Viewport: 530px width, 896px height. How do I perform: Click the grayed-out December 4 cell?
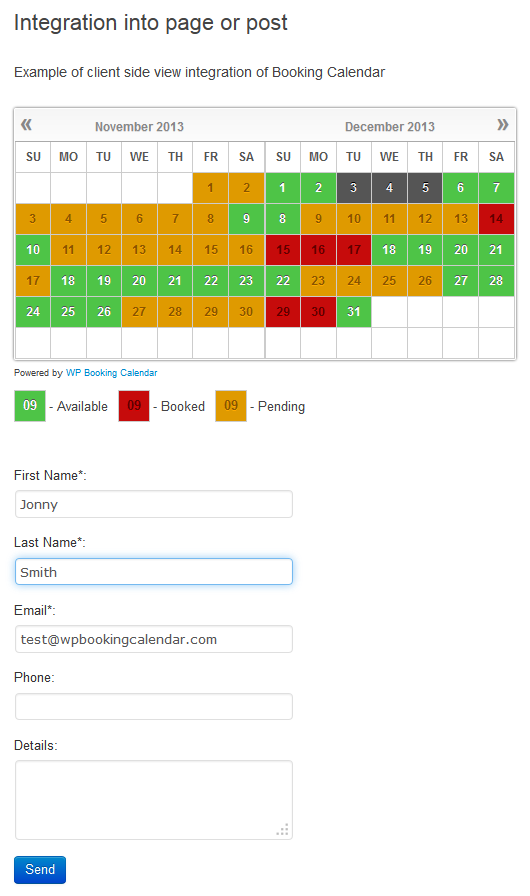tap(389, 188)
